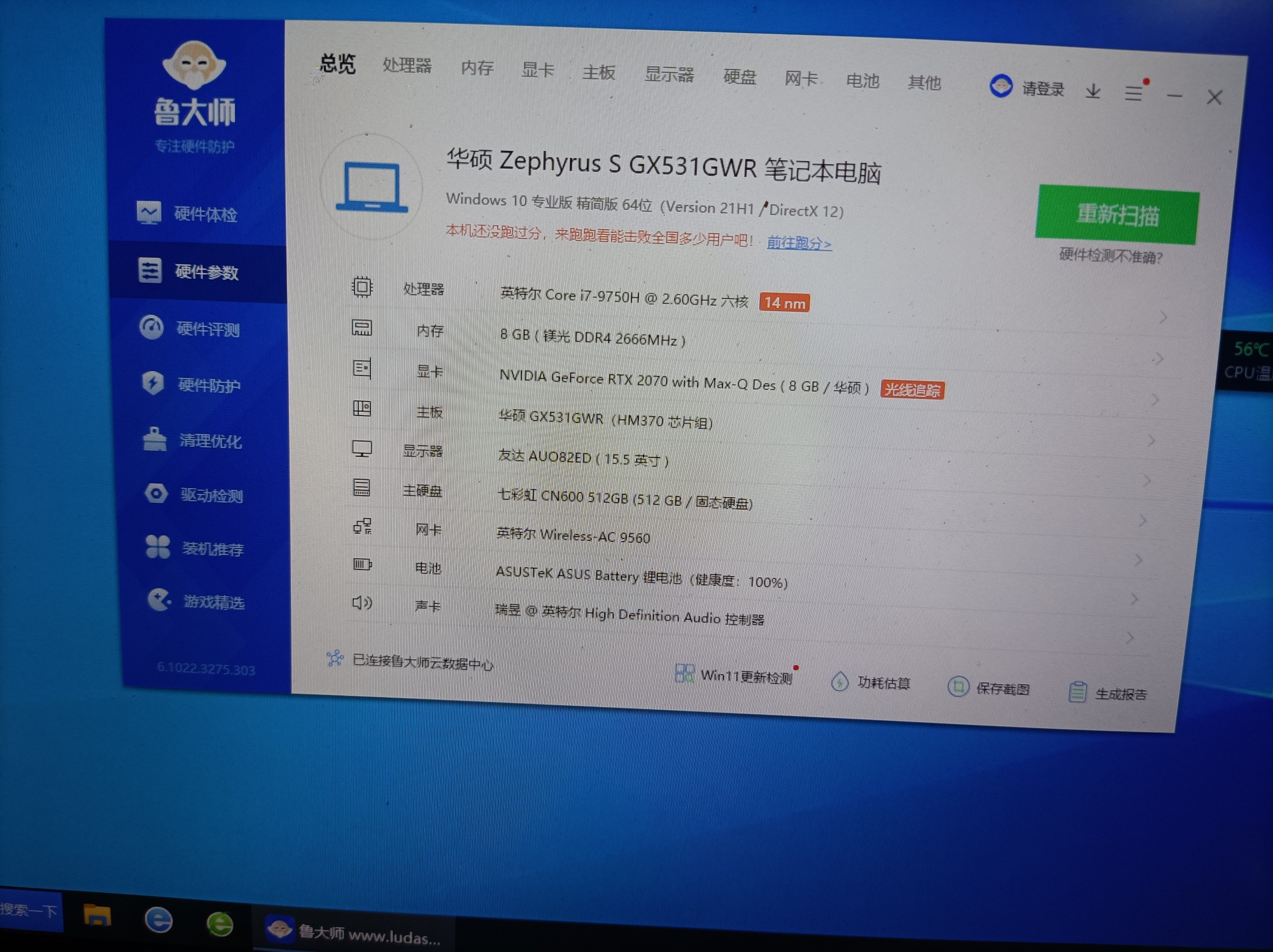Click the 处理器 CPU chip icon
The width and height of the screenshot is (1273, 952).
(x=362, y=287)
